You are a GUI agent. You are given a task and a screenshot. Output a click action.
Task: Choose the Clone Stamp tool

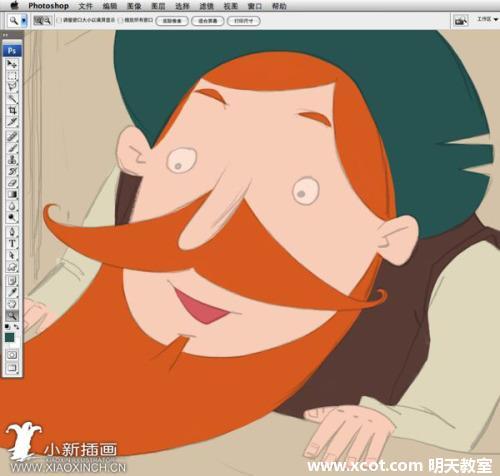[x=12, y=159]
